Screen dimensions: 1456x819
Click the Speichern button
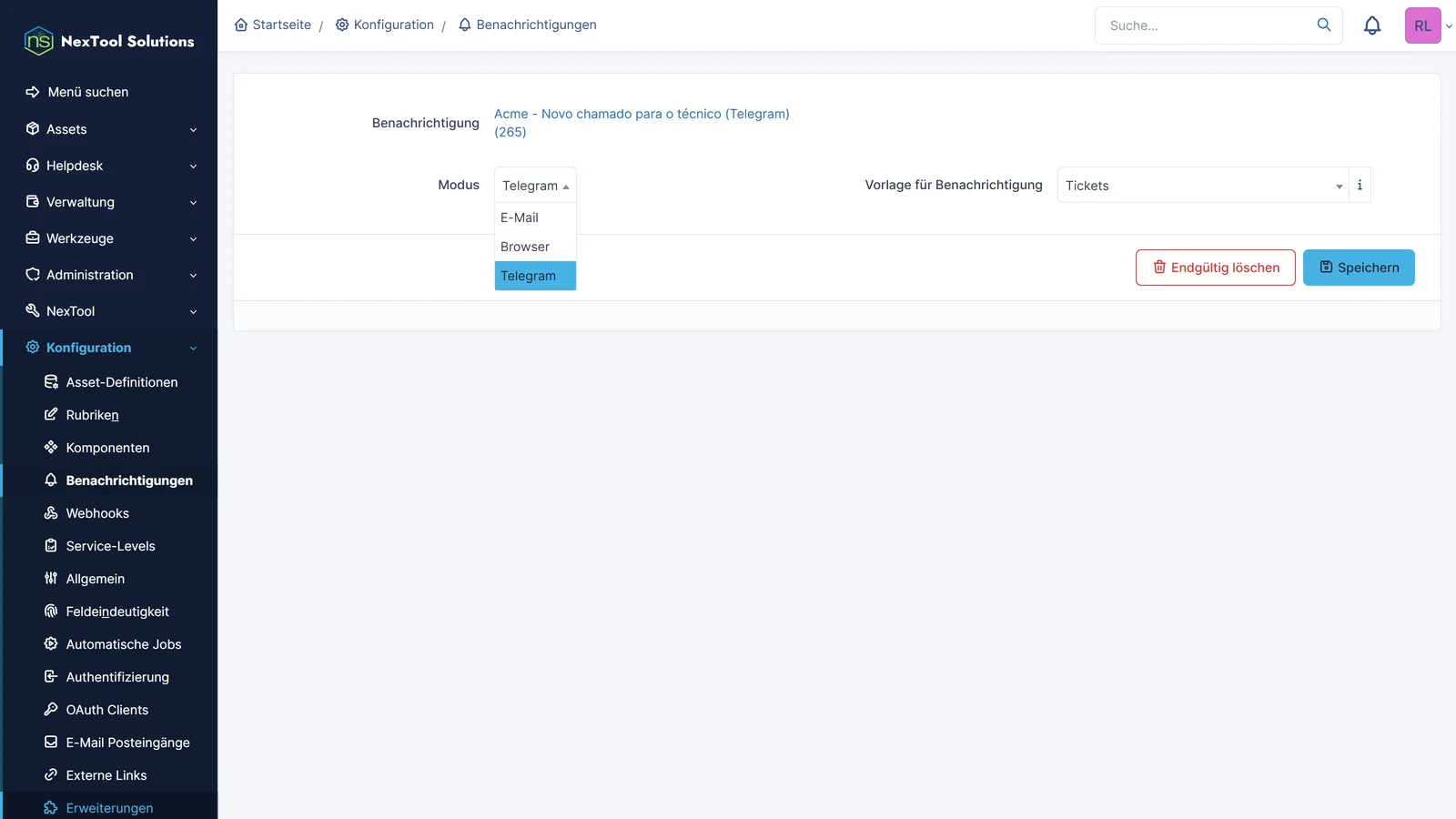click(1359, 268)
